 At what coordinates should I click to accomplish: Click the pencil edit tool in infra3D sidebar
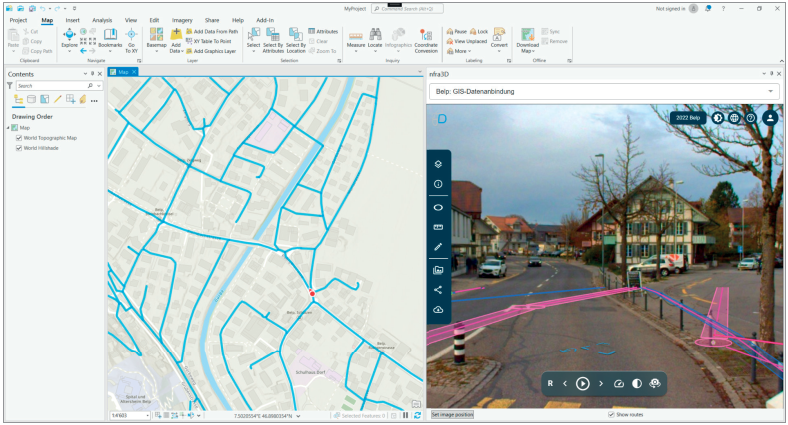(x=437, y=246)
